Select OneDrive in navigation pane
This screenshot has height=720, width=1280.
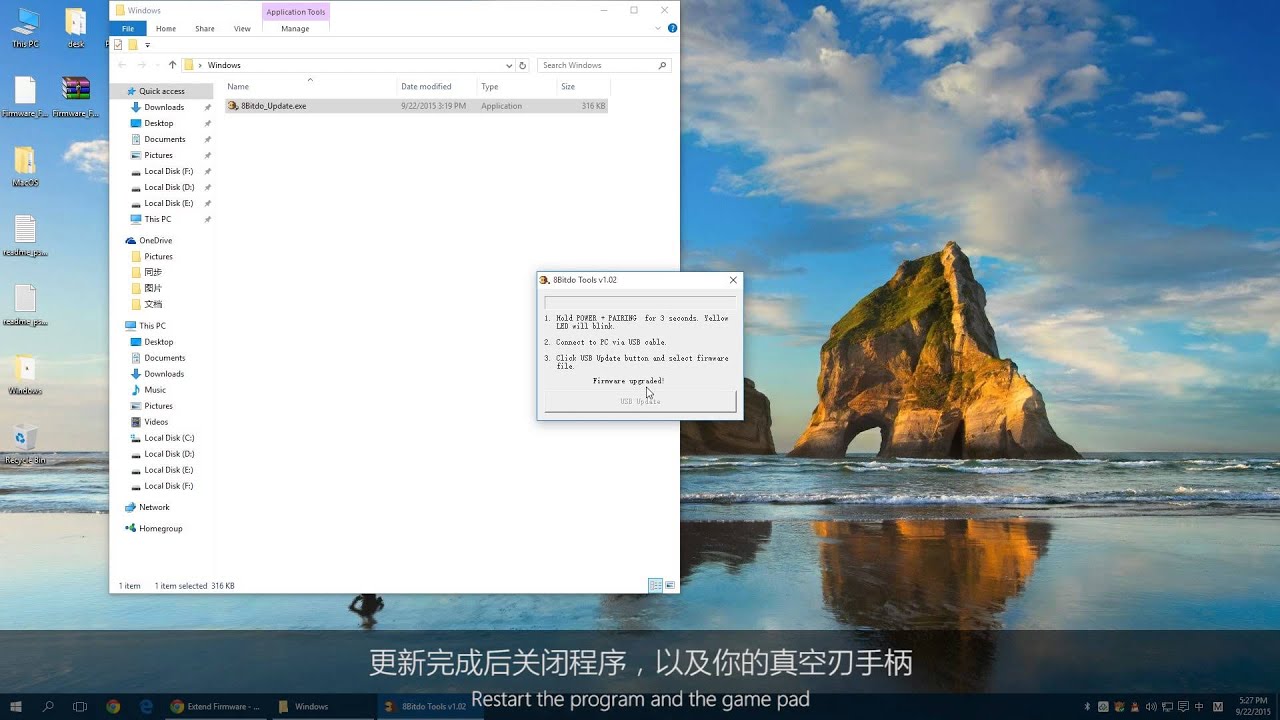click(155, 240)
